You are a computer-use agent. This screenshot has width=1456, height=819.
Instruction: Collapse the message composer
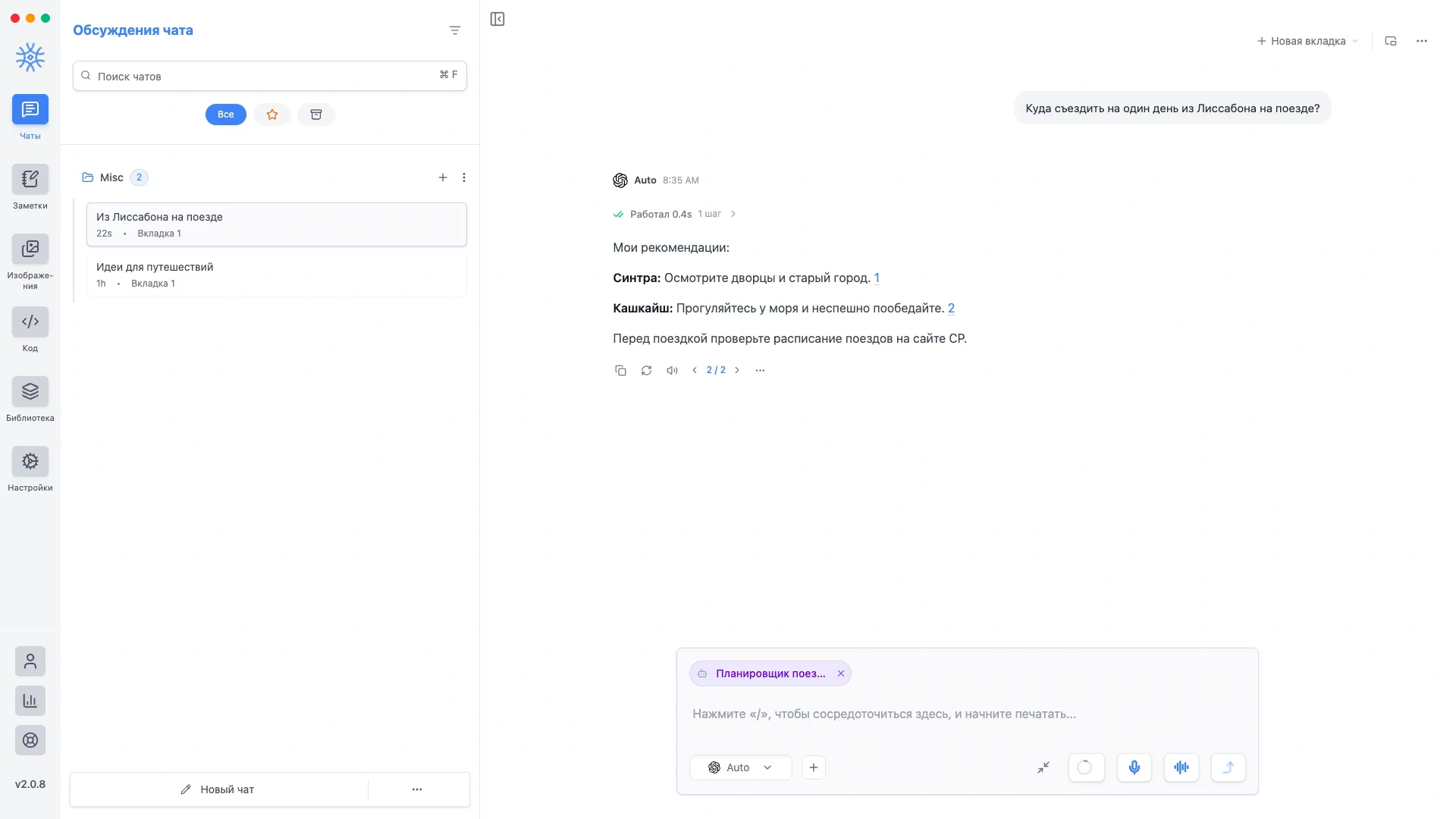click(x=1043, y=767)
